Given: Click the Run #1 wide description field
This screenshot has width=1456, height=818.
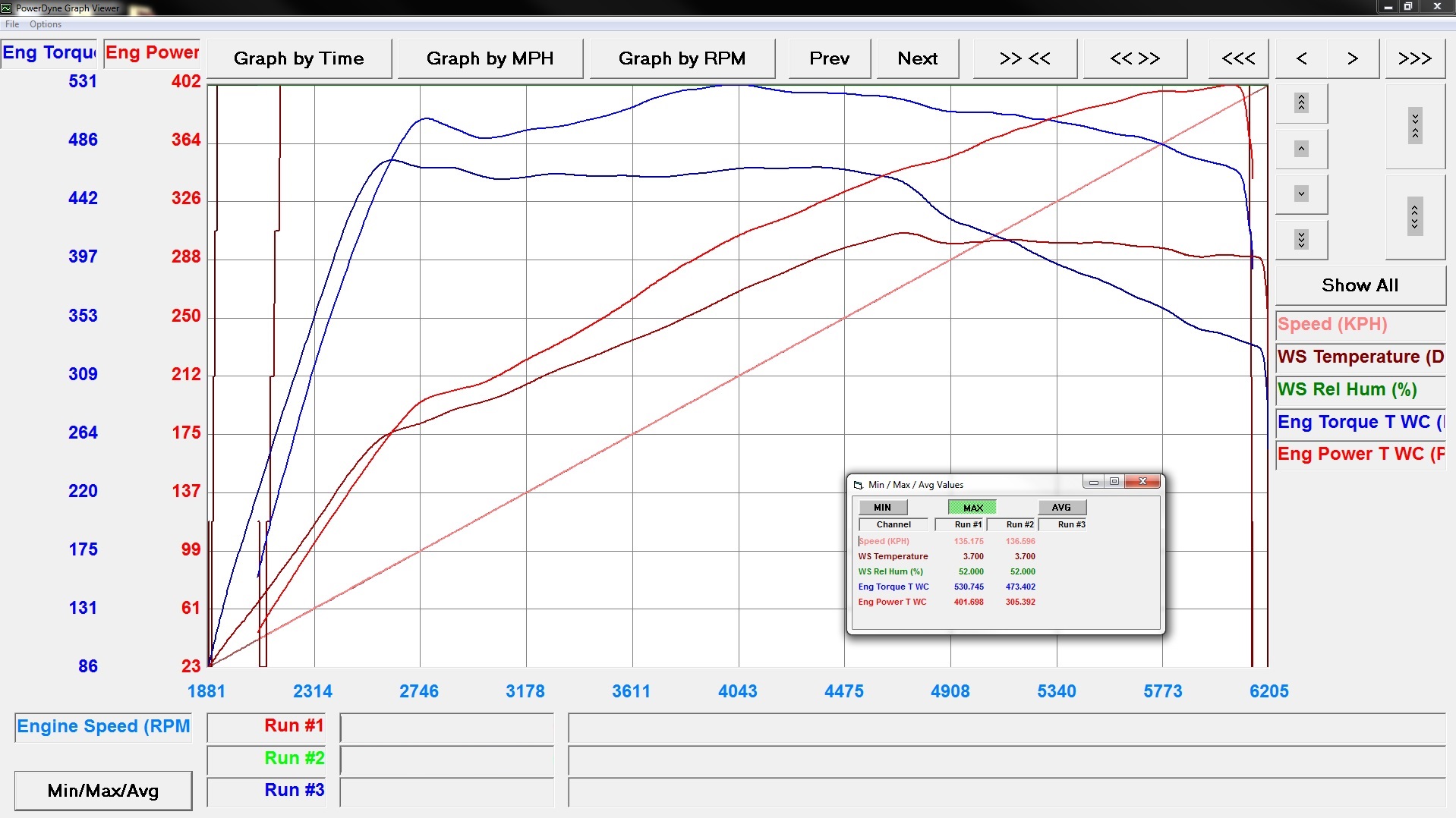Looking at the screenshot, I should 1007,728.
